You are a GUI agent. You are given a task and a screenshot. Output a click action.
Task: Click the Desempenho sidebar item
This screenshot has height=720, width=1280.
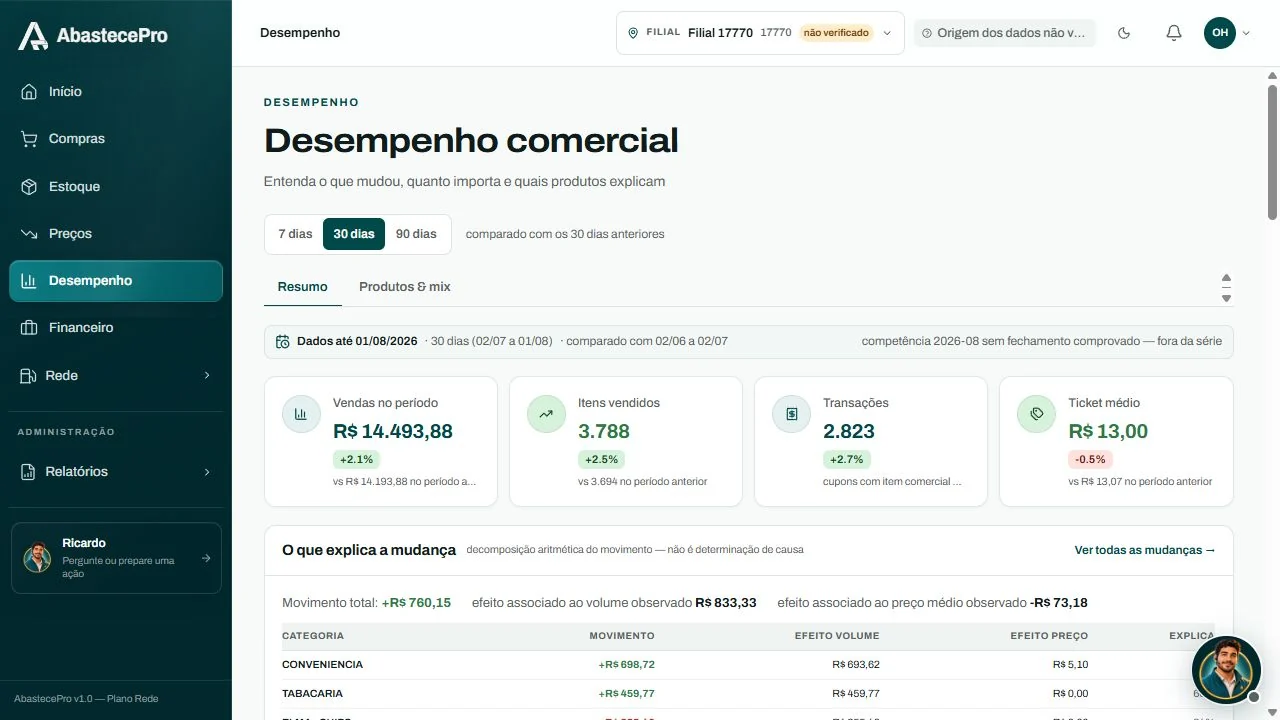click(x=116, y=281)
